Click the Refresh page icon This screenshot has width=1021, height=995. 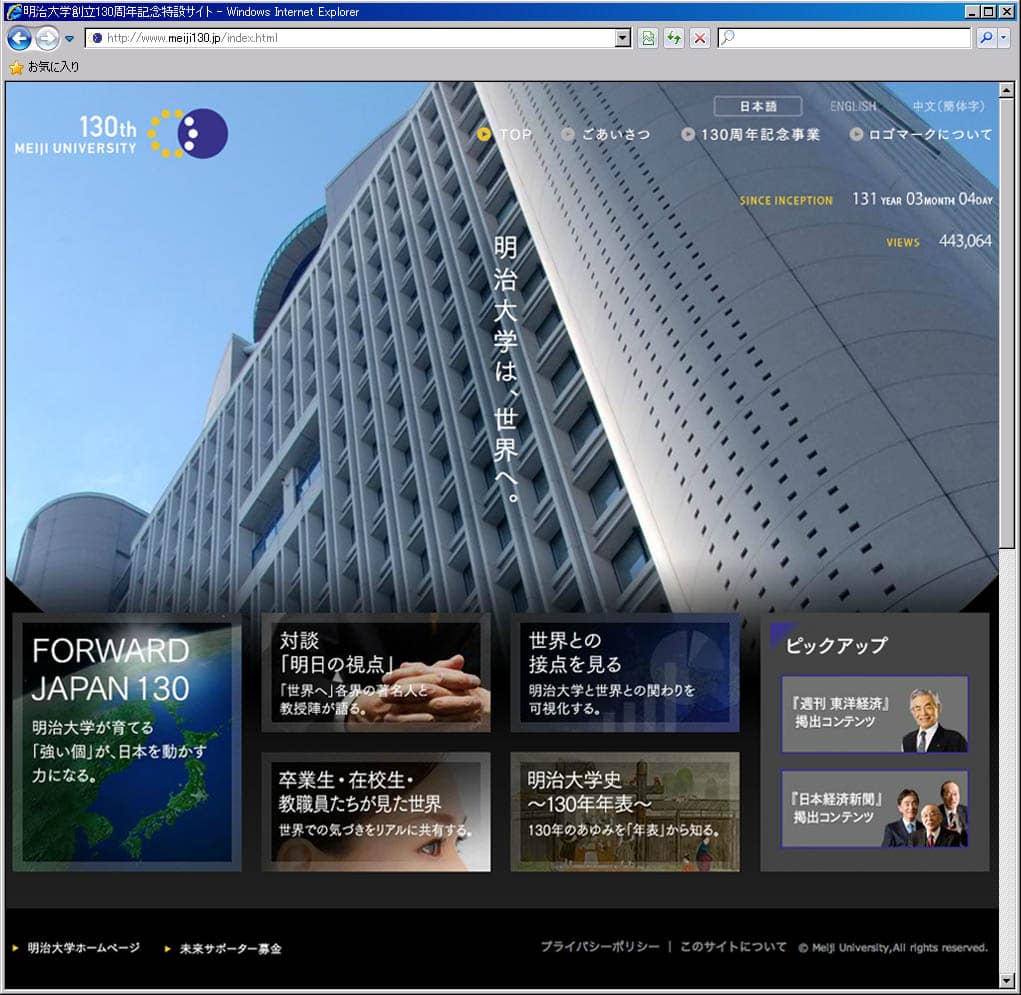(x=674, y=38)
